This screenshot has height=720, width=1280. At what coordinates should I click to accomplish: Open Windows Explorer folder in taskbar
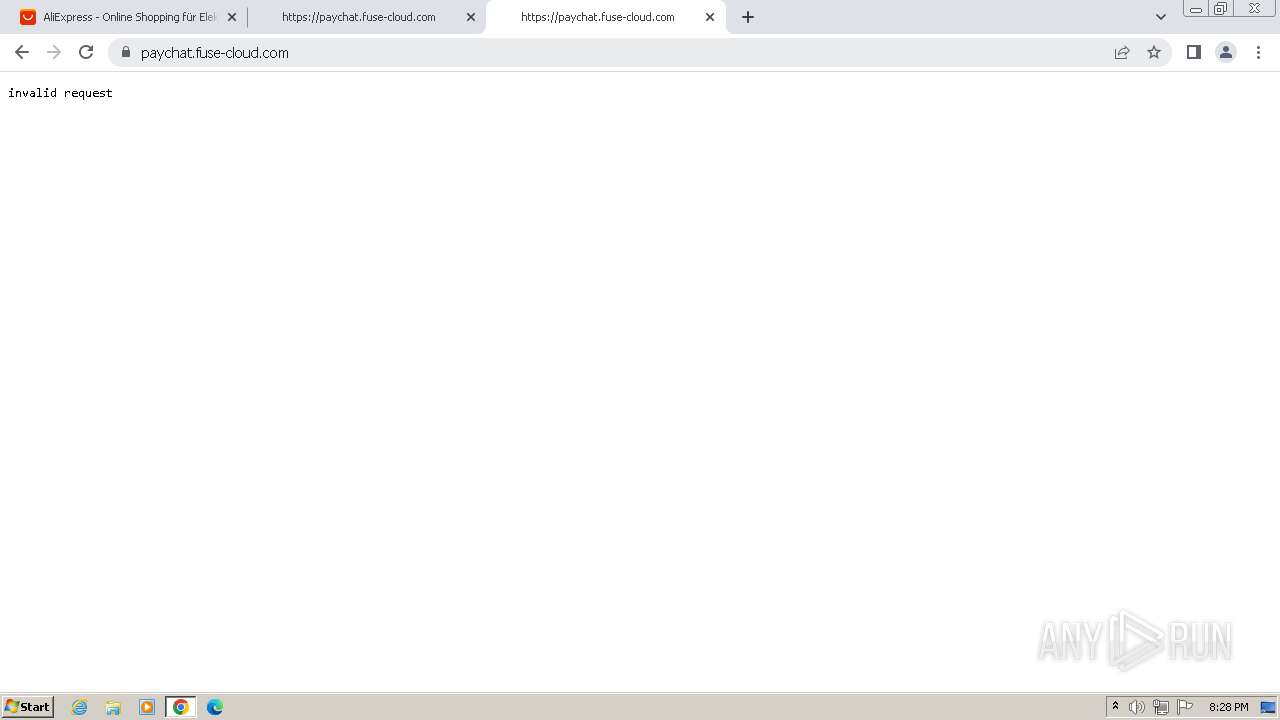[113, 707]
